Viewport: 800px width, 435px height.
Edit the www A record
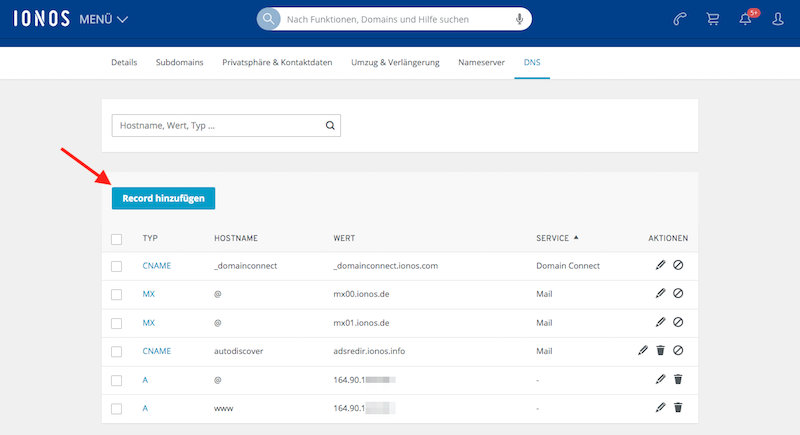pyautogui.click(x=661, y=407)
